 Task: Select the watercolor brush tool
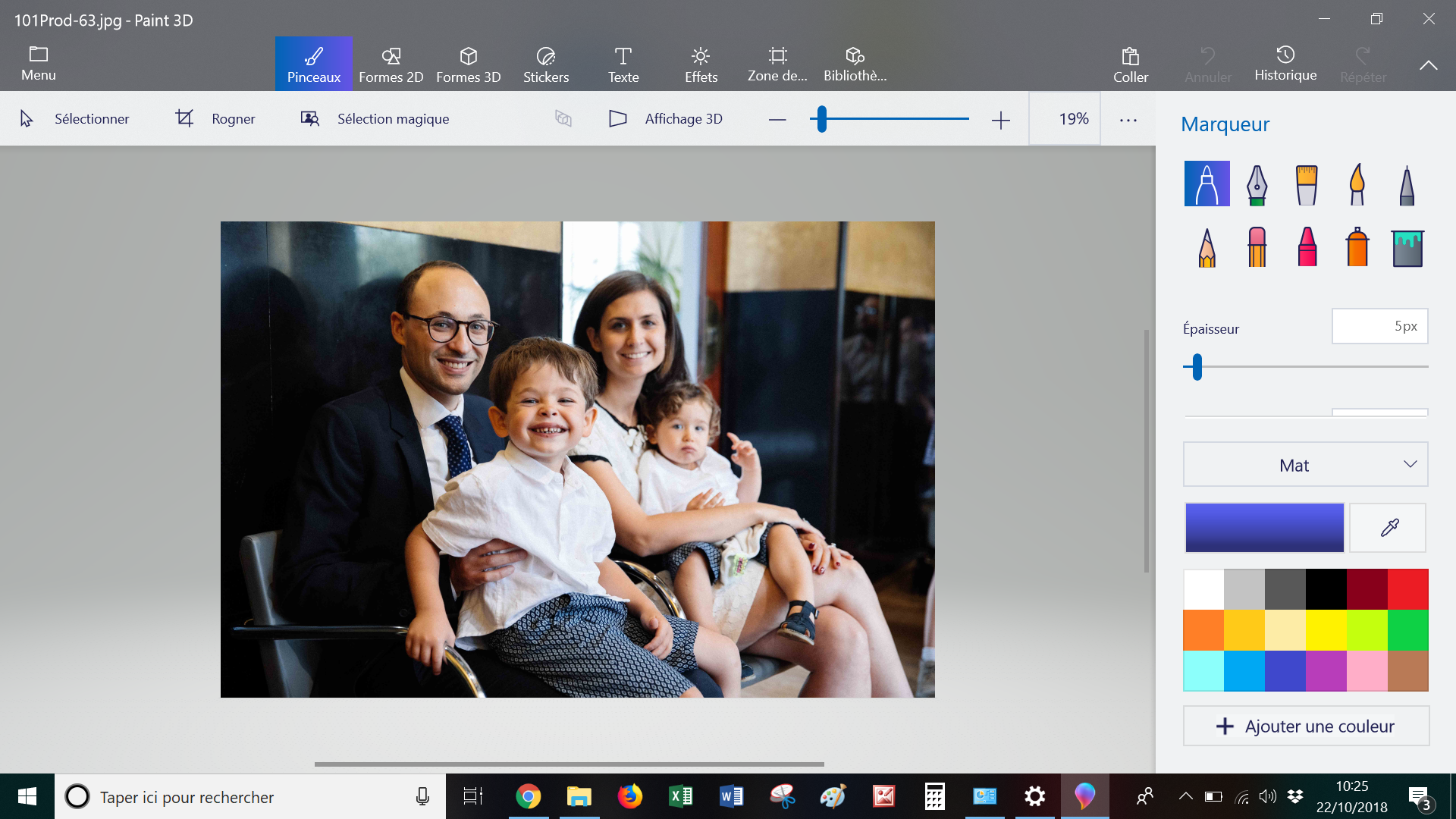pyautogui.click(x=1357, y=184)
